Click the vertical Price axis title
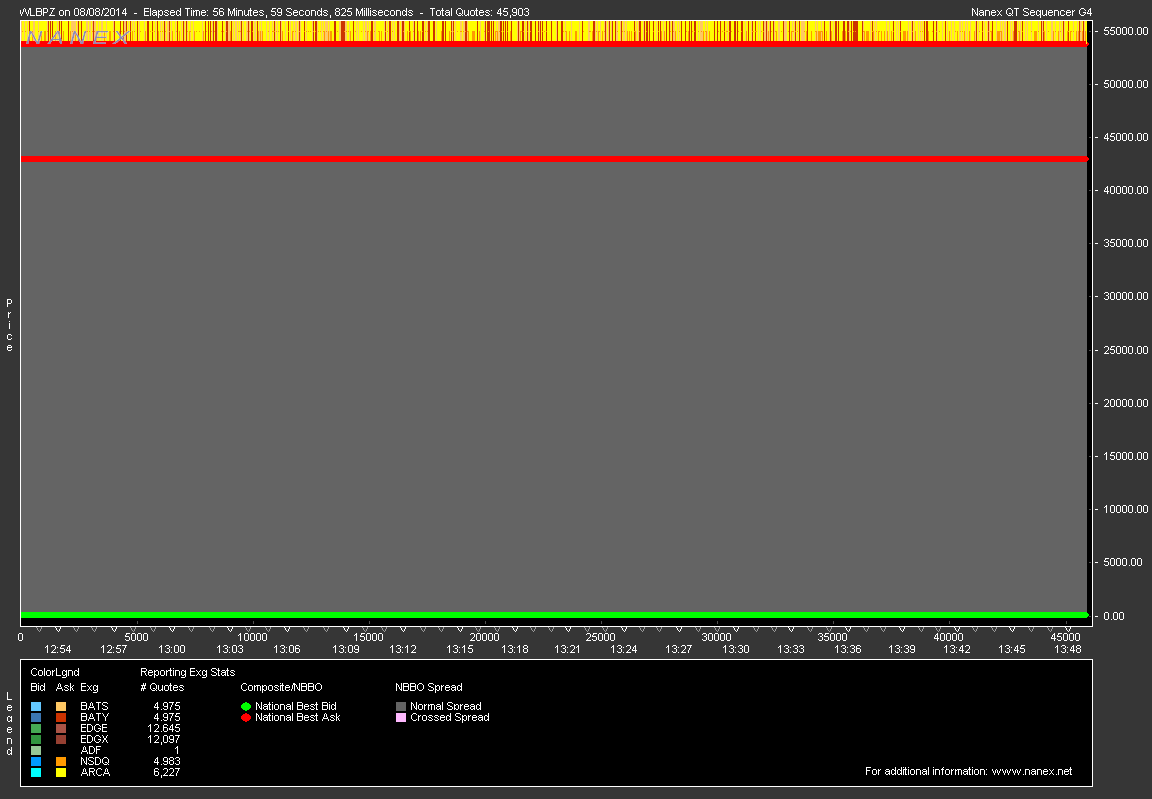 coord(10,325)
